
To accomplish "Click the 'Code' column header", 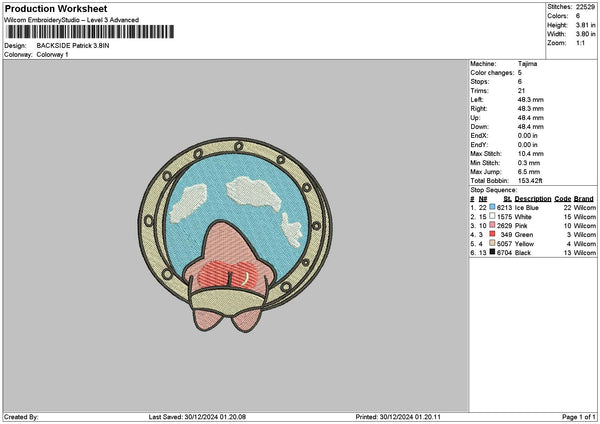I will point(562,199).
